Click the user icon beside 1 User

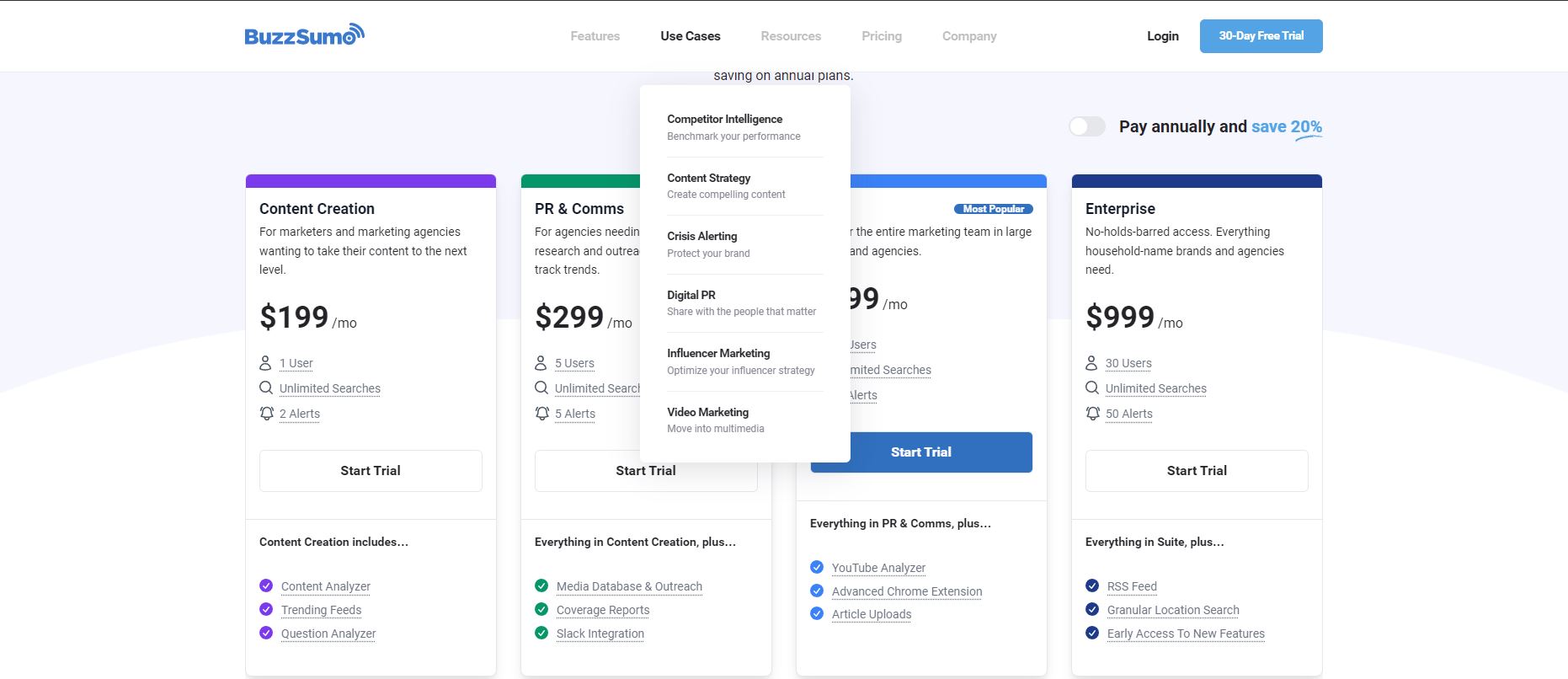point(265,363)
